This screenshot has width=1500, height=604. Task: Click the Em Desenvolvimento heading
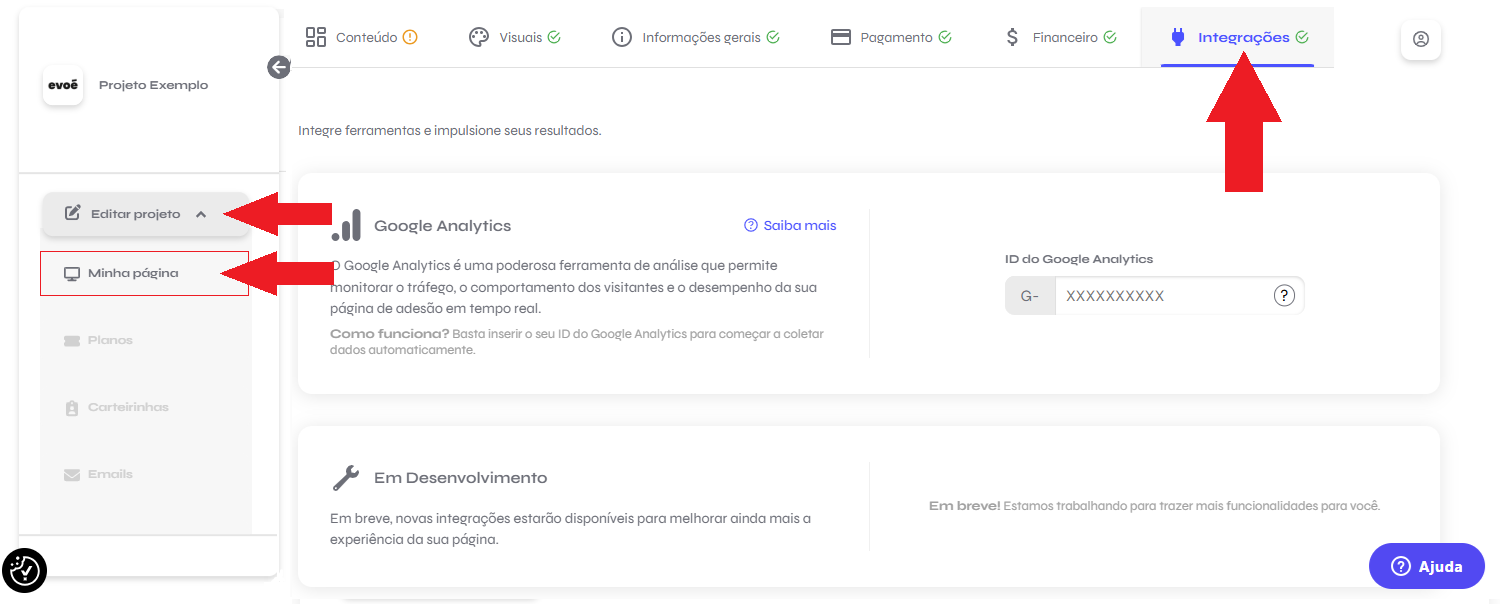(x=460, y=478)
